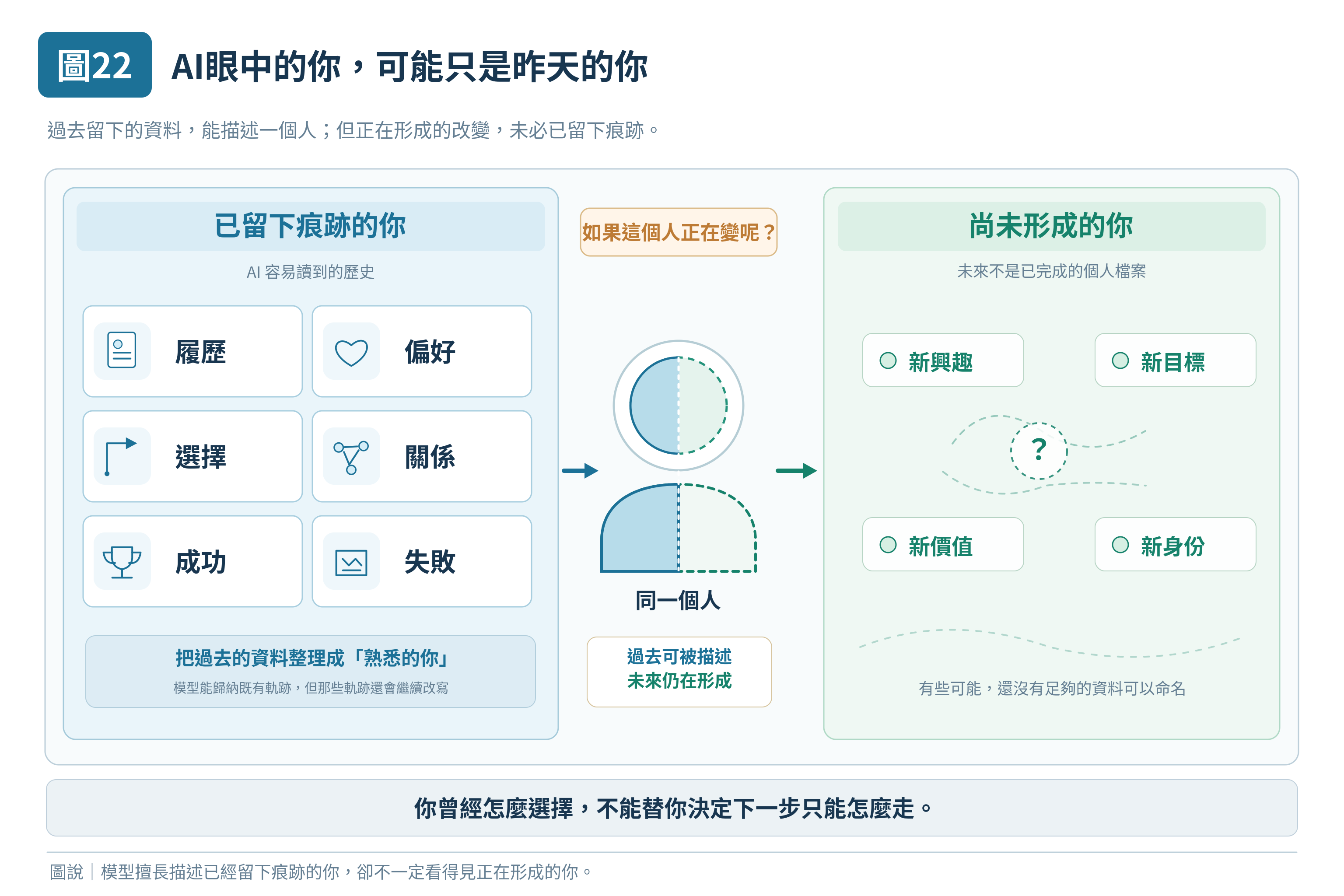The image size is (1344, 896).
Task: Click the blue arrow pointing to the person
Action: 579,471
